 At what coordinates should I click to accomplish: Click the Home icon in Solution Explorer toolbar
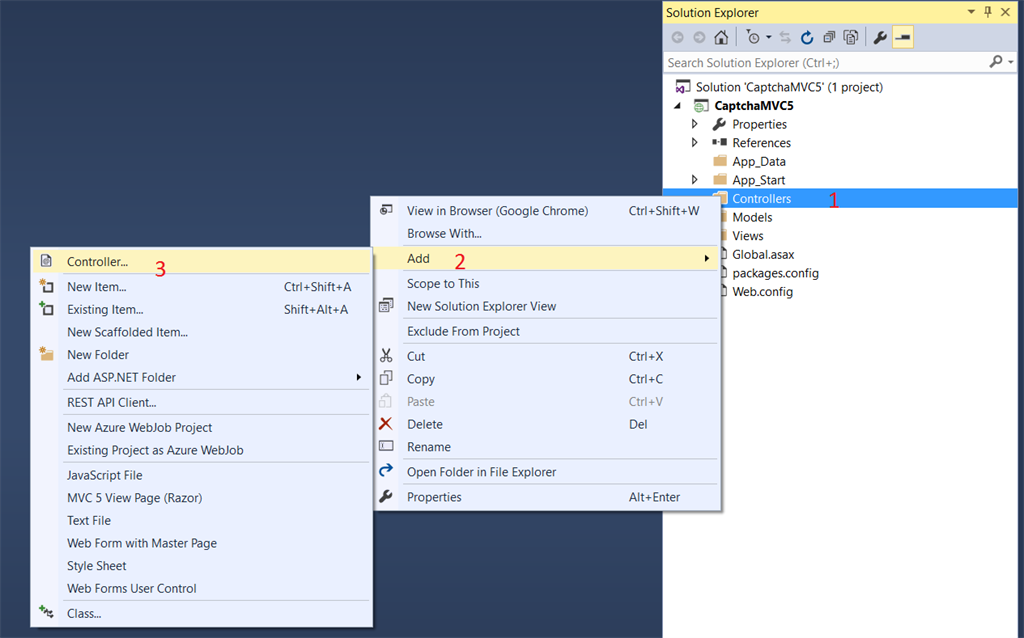click(721, 38)
